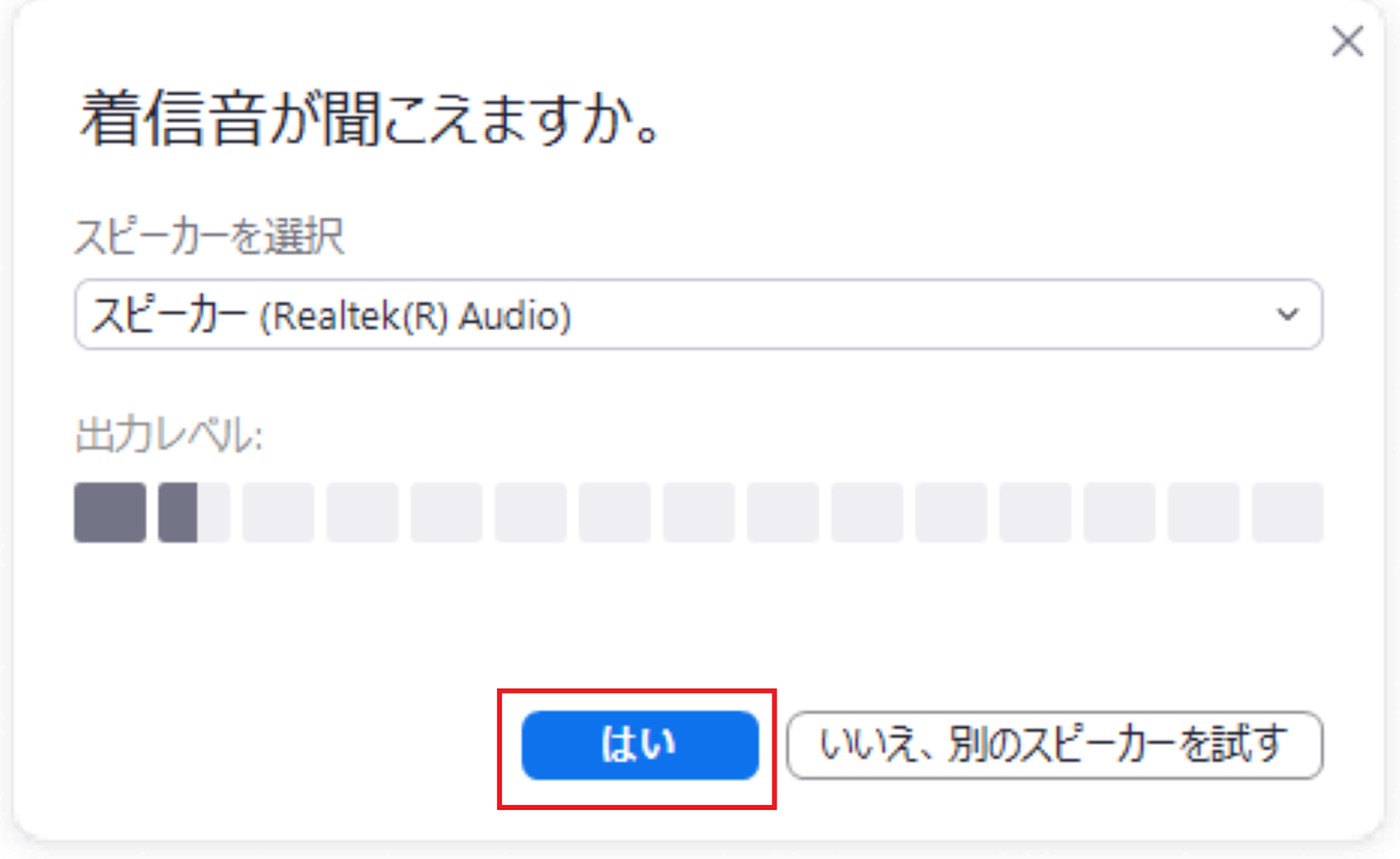This screenshot has width=1400, height=859.
Task: Click the fourth output level segment
Action: point(362,513)
